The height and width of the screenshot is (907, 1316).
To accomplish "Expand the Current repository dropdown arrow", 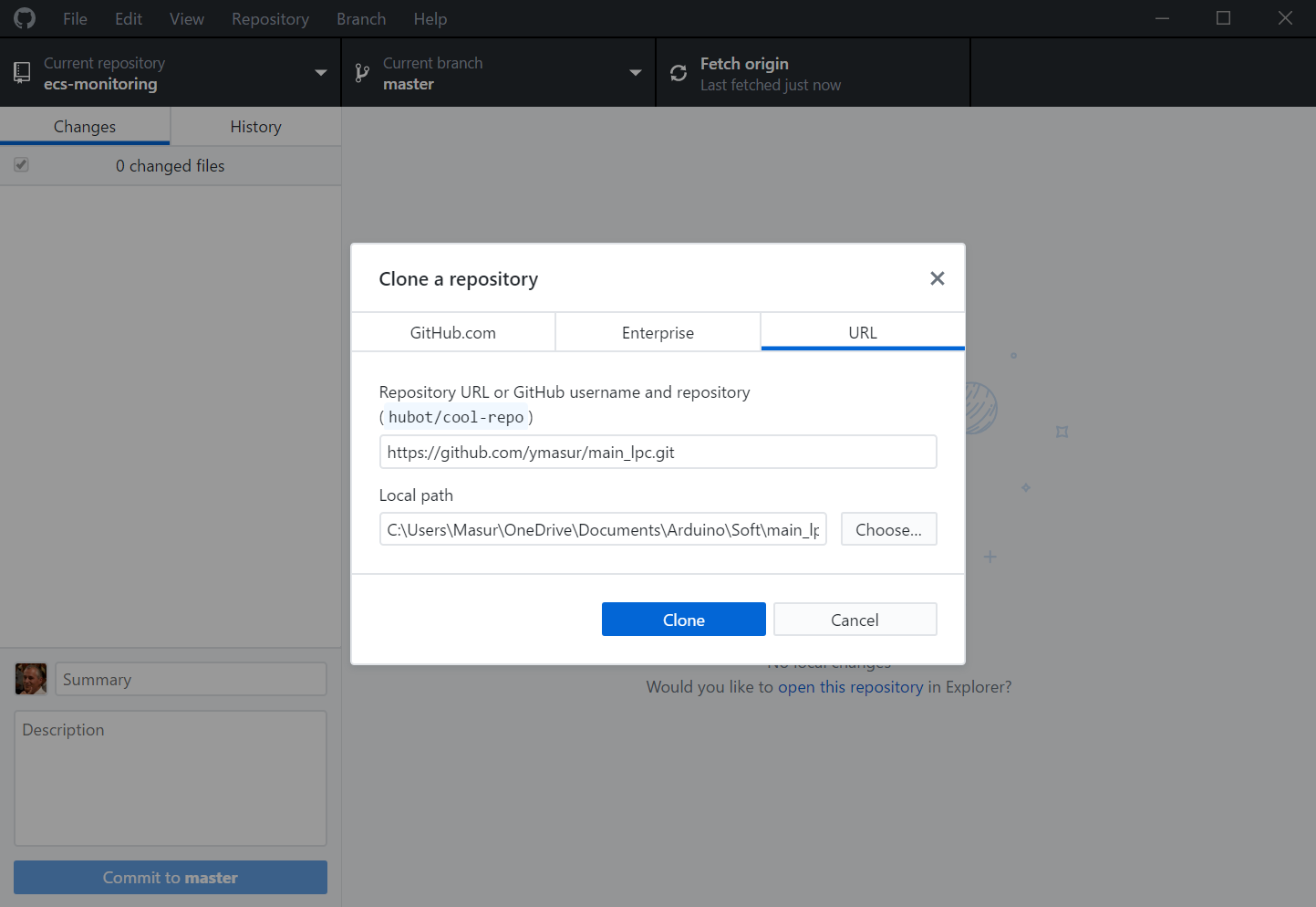I will pos(321,73).
